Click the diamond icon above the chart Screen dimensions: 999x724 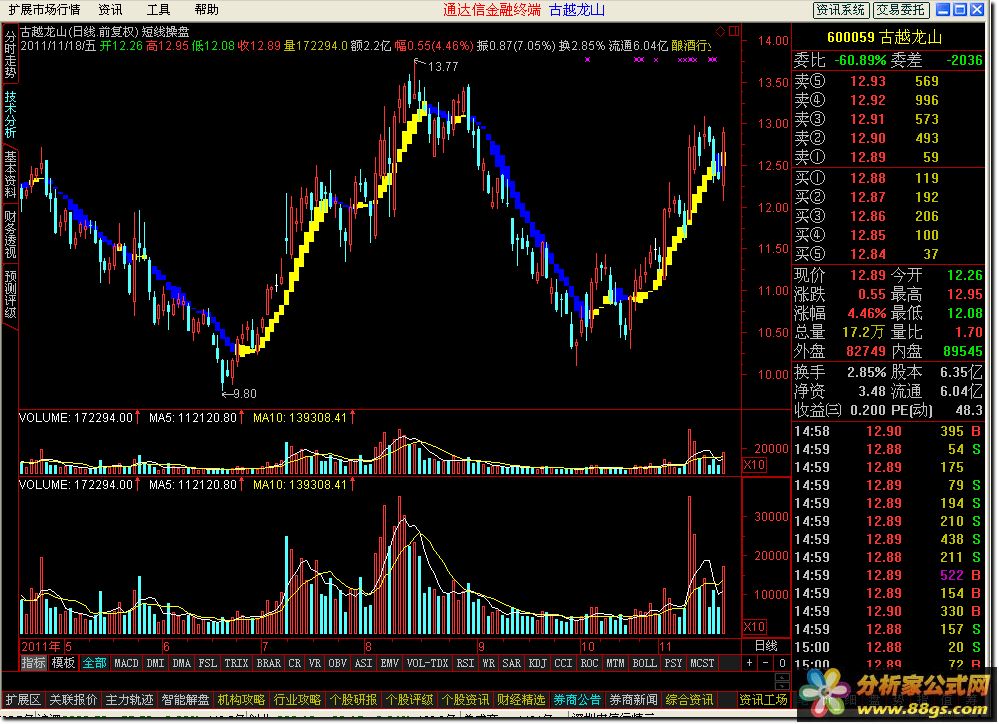pyautogui.click(x=721, y=31)
